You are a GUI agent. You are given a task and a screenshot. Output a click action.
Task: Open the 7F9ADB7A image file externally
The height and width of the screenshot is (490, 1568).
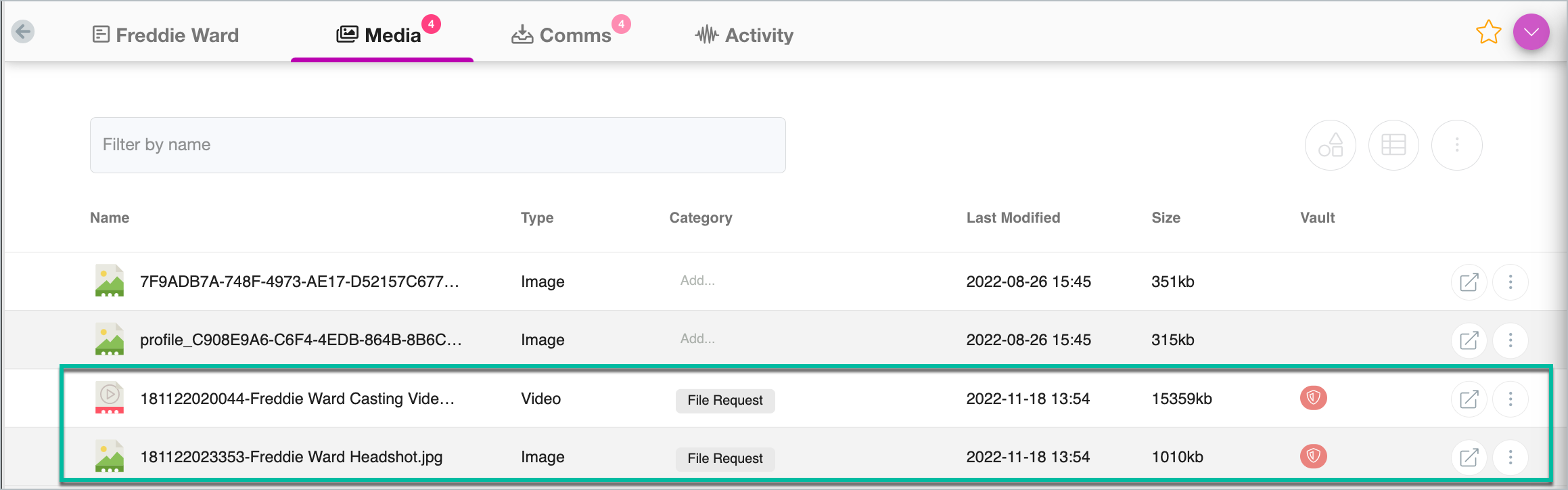1469,282
